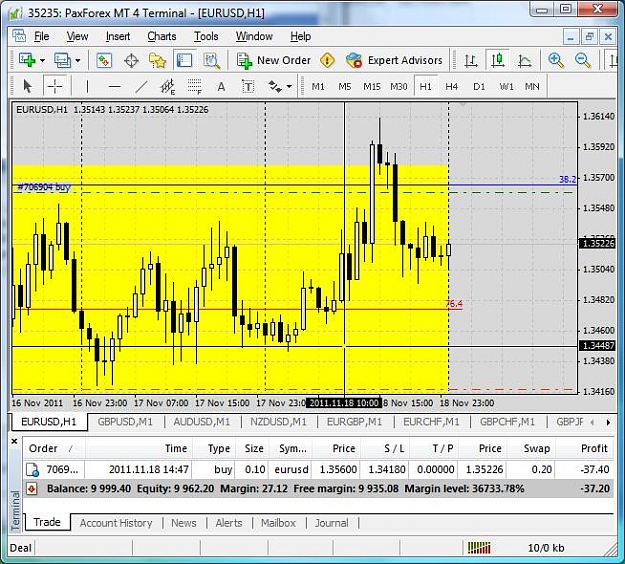The width and height of the screenshot is (625, 564).
Task: Zoom out the chart
Action: [x=583, y=61]
